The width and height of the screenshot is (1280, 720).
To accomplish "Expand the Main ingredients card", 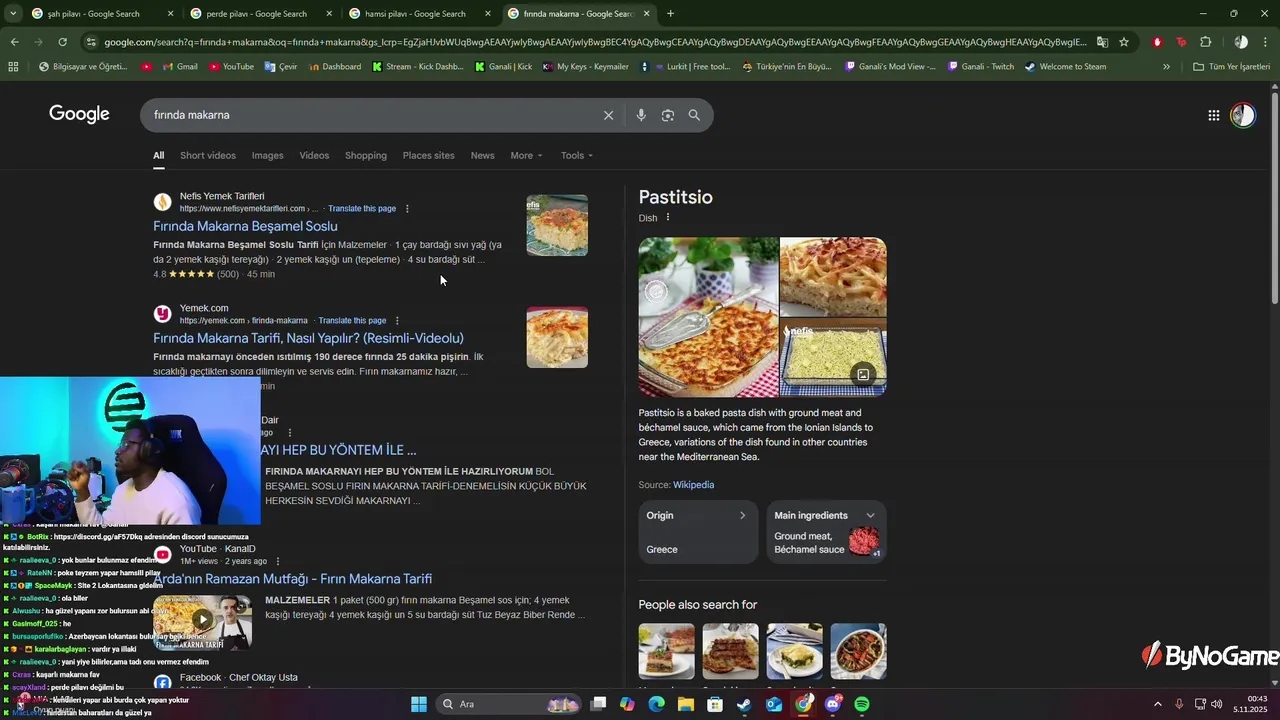I will pyautogui.click(x=826, y=532).
